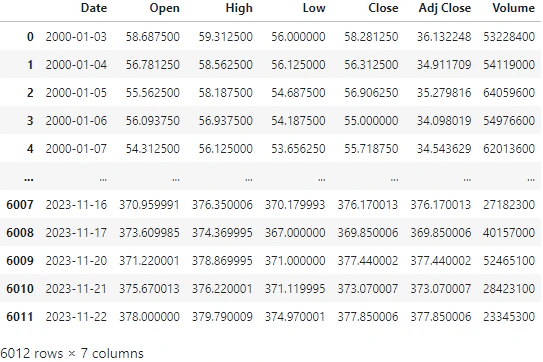Select row index 2

30,93
